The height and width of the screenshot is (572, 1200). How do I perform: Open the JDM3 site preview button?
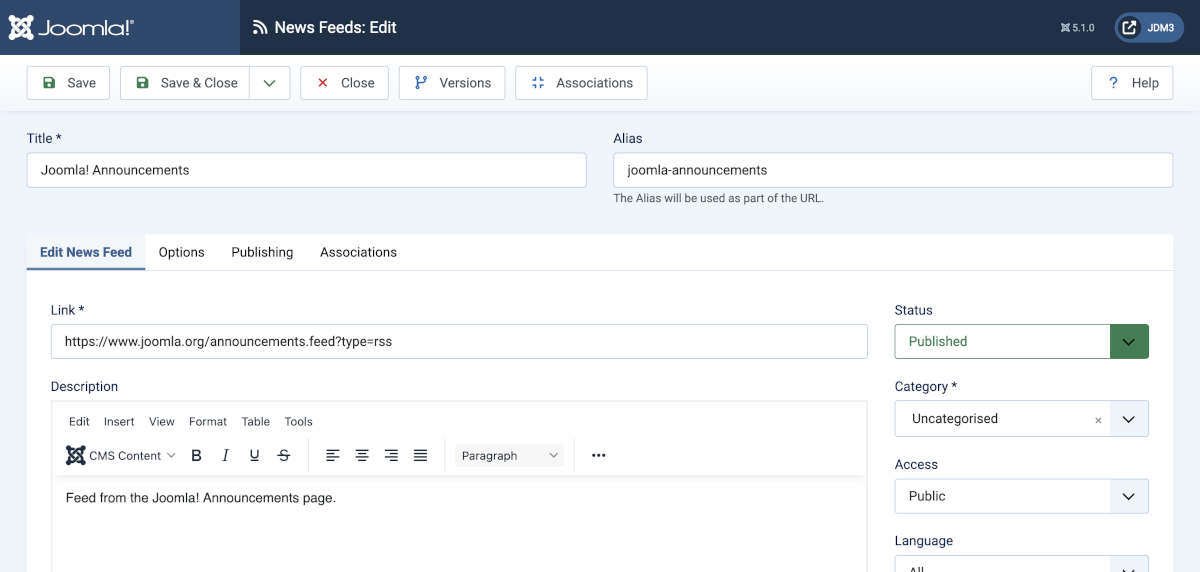tap(1149, 27)
